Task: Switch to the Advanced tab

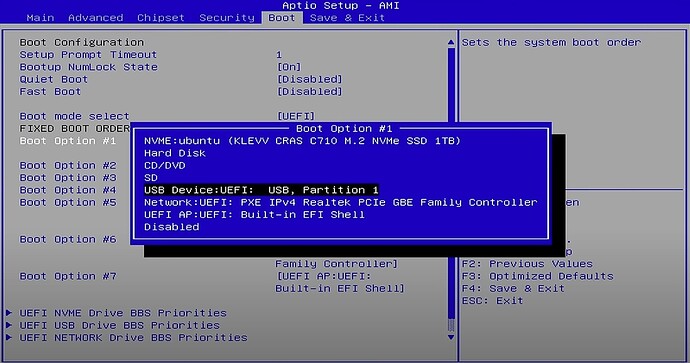Action: [95, 18]
